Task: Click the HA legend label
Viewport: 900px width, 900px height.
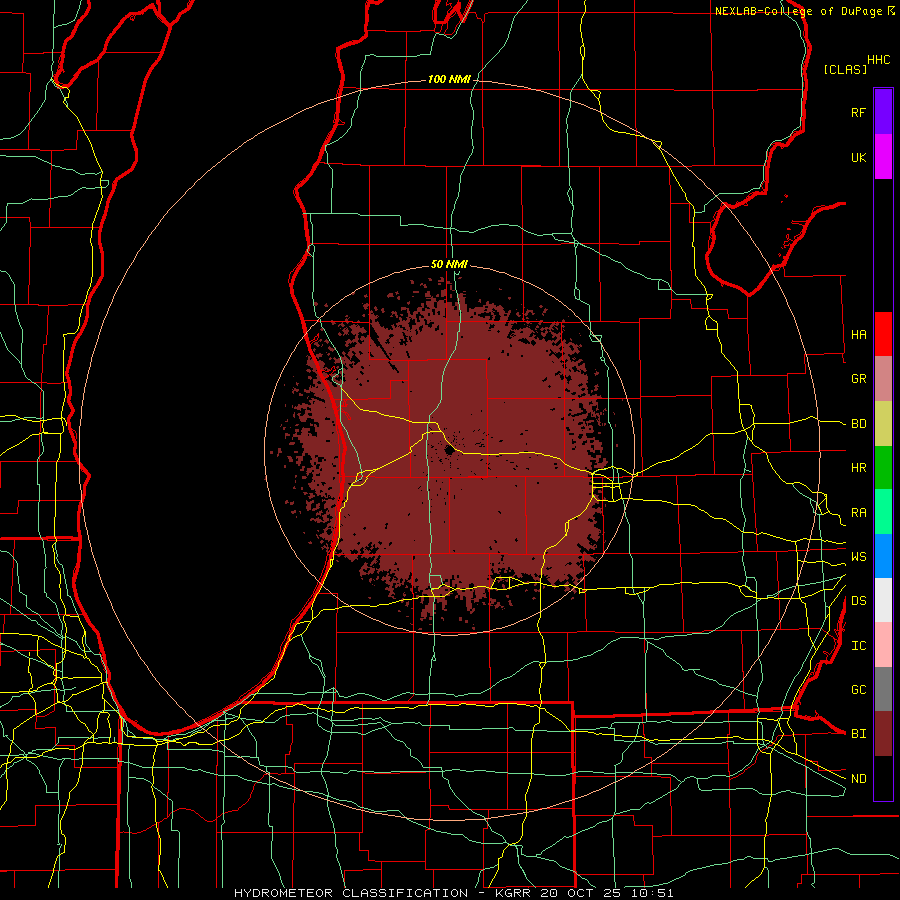Action: [x=858, y=335]
